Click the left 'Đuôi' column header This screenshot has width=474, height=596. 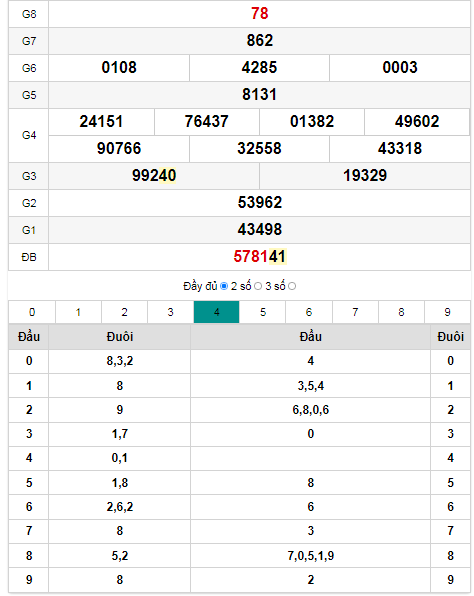click(x=120, y=337)
